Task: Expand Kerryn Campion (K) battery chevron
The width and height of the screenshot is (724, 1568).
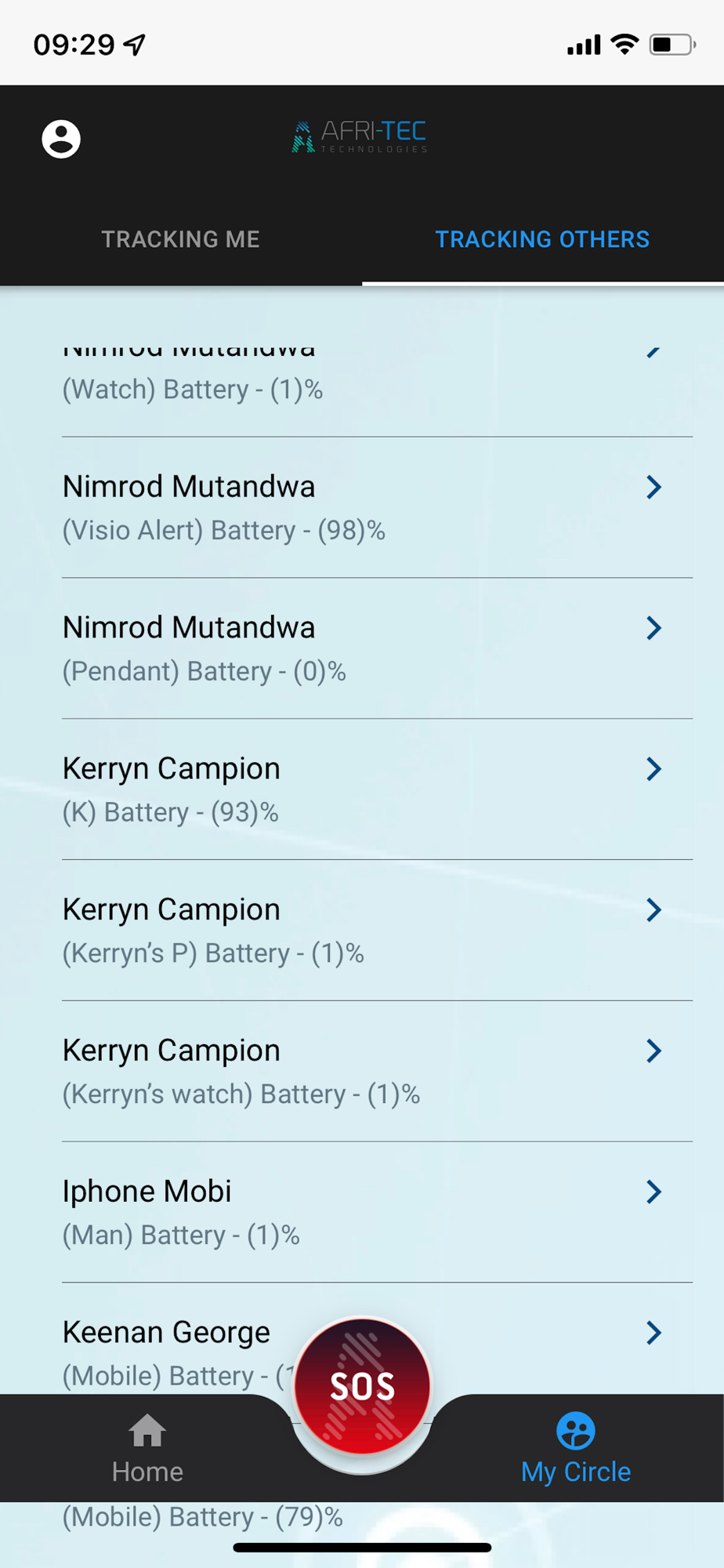Action: click(653, 769)
